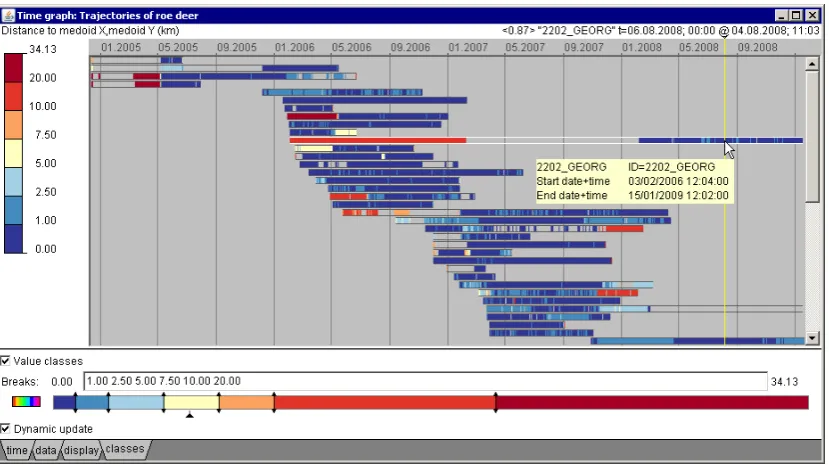Click the Java icon in title bar
Viewport: 829px width, 466px height.
click(x=8, y=15)
